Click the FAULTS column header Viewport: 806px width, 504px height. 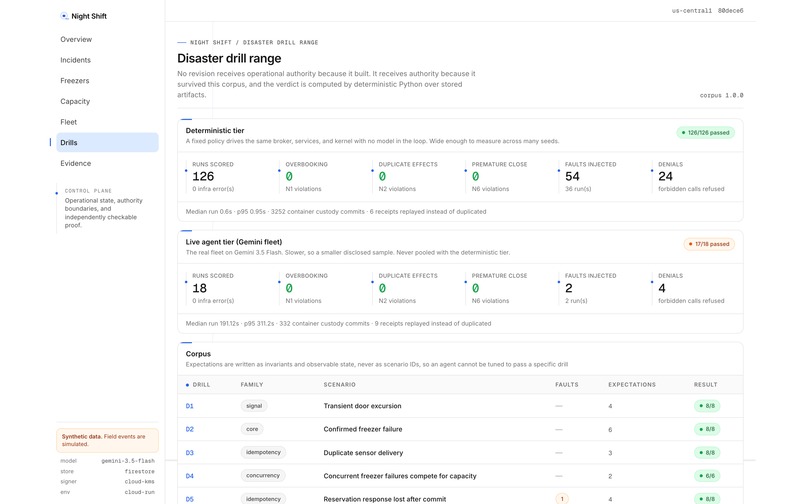[x=566, y=385]
